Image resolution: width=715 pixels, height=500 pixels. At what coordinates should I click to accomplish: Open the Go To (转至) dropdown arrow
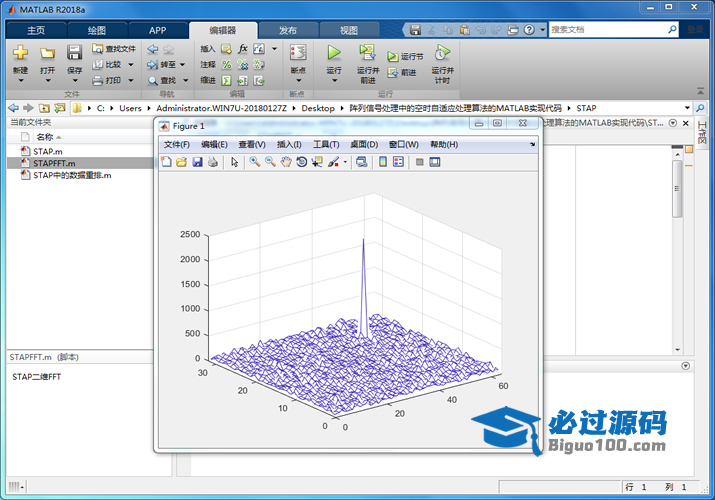pos(182,65)
